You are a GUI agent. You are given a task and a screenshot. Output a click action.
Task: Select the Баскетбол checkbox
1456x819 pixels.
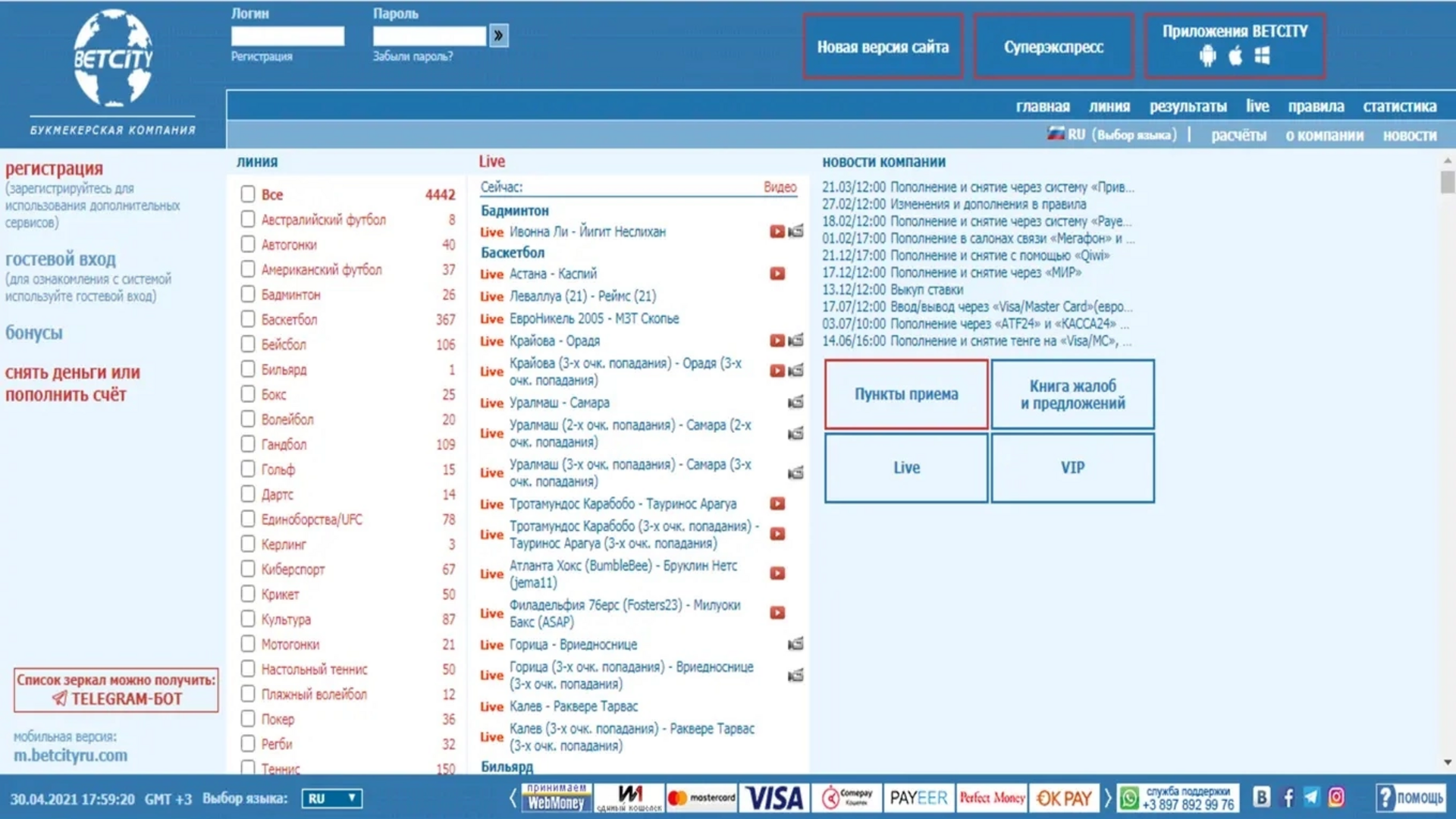click(x=248, y=319)
